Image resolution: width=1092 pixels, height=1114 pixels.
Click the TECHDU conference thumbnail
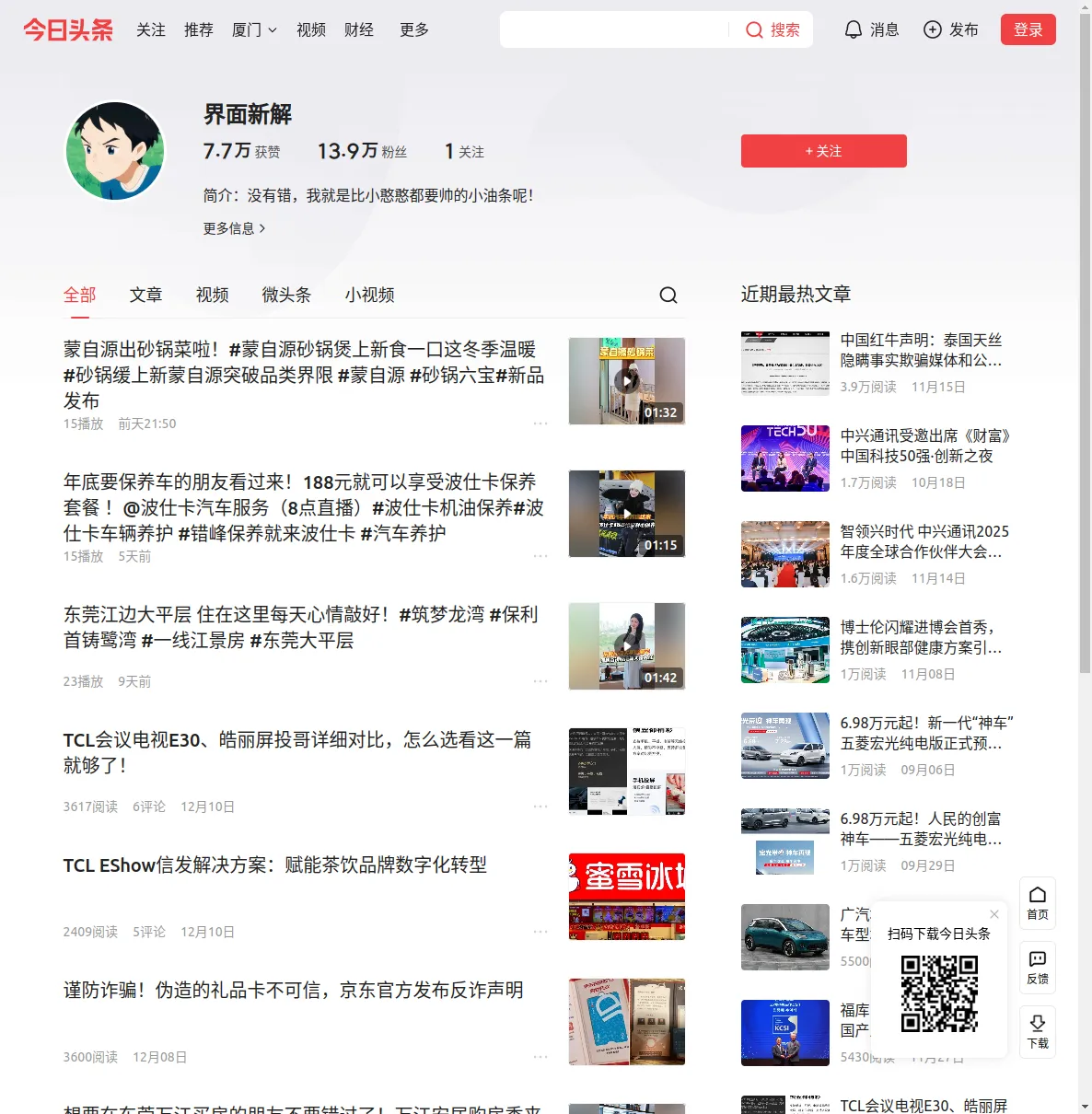[785, 458]
